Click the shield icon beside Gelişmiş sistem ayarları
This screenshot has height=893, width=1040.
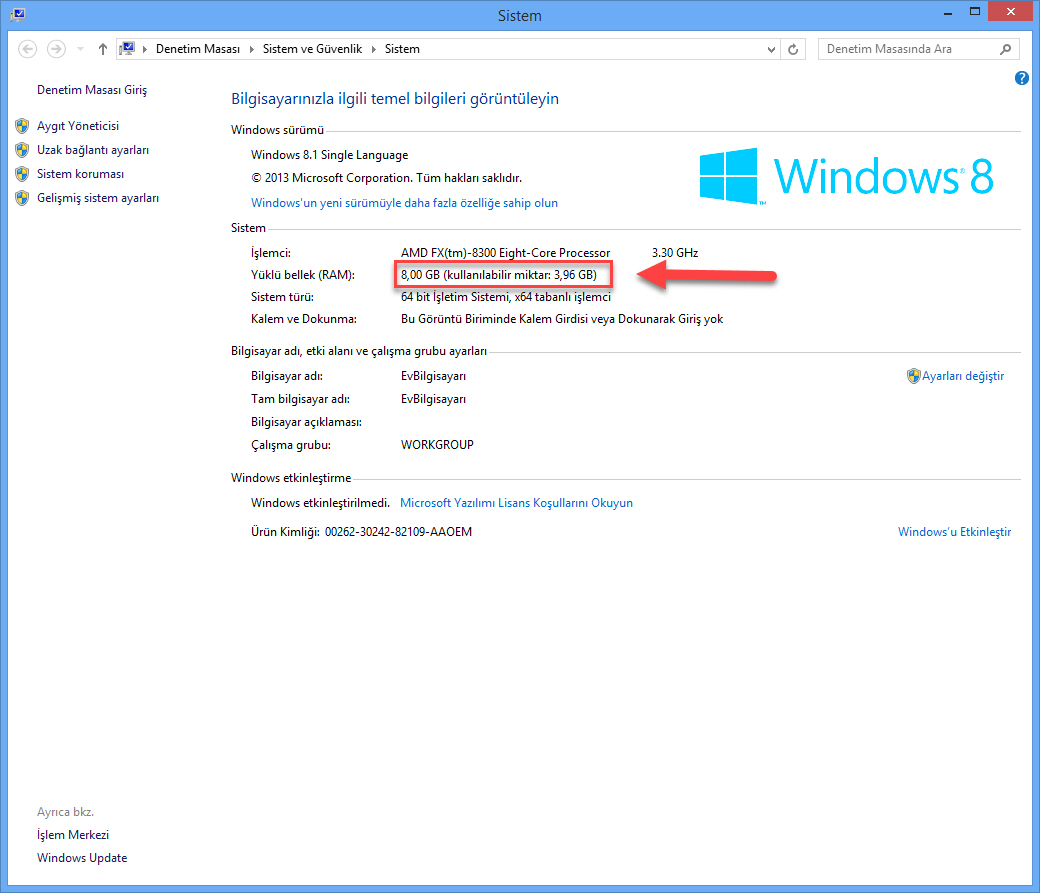tap(23, 198)
